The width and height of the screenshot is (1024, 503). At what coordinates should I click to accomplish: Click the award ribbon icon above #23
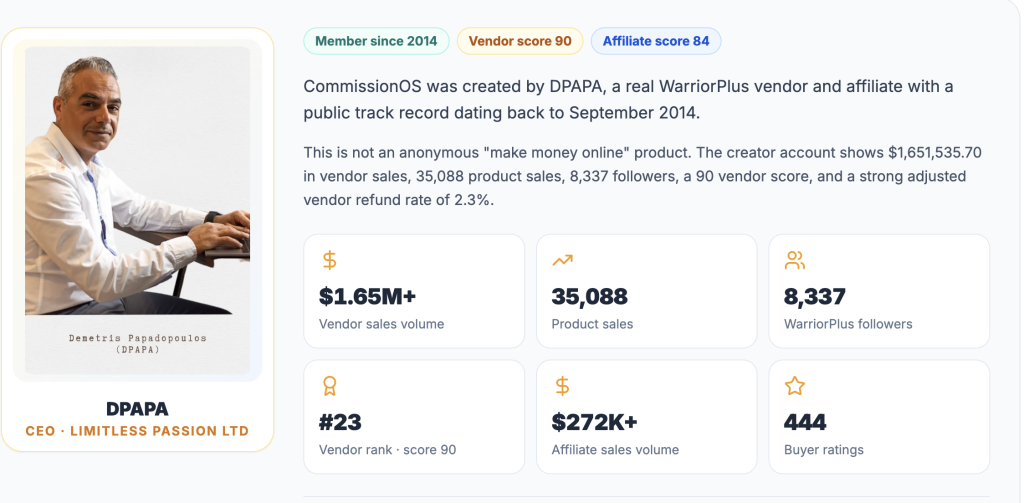pos(330,386)
